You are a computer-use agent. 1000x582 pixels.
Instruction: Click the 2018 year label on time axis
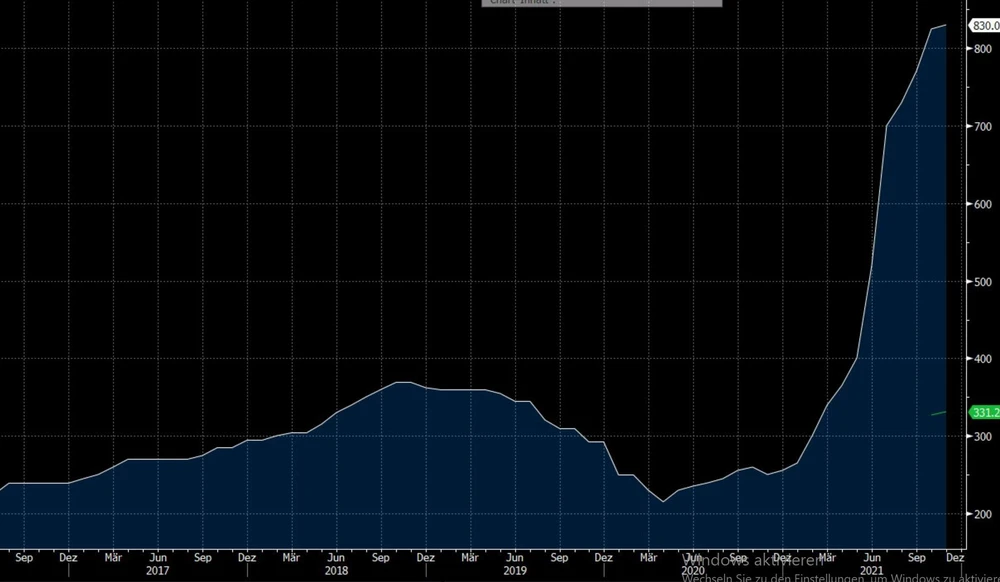coord(335,572)
